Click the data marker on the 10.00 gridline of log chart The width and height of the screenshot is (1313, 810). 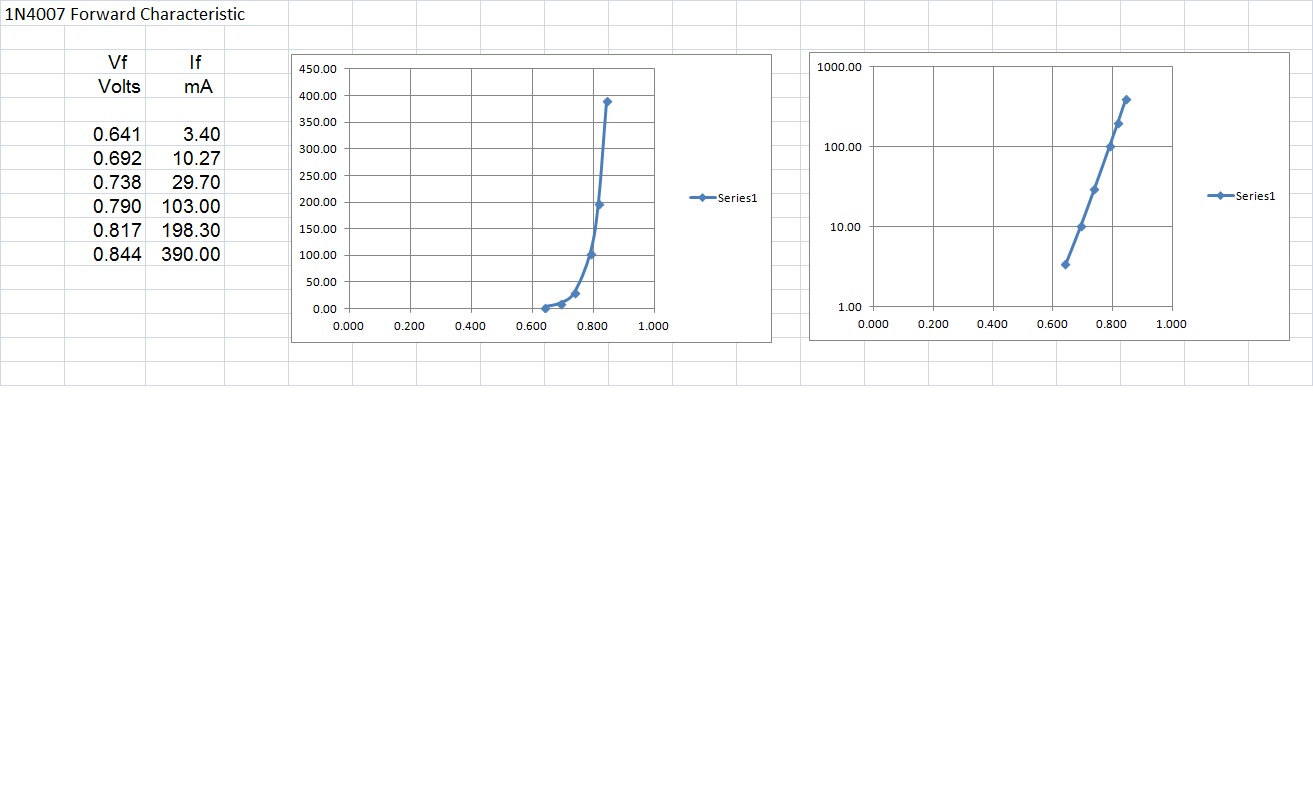coord(1080,227)
